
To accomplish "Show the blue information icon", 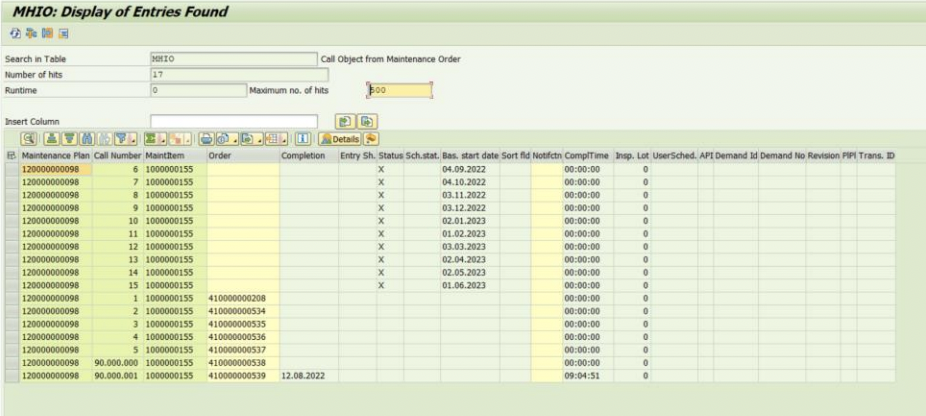I will 303,139.
